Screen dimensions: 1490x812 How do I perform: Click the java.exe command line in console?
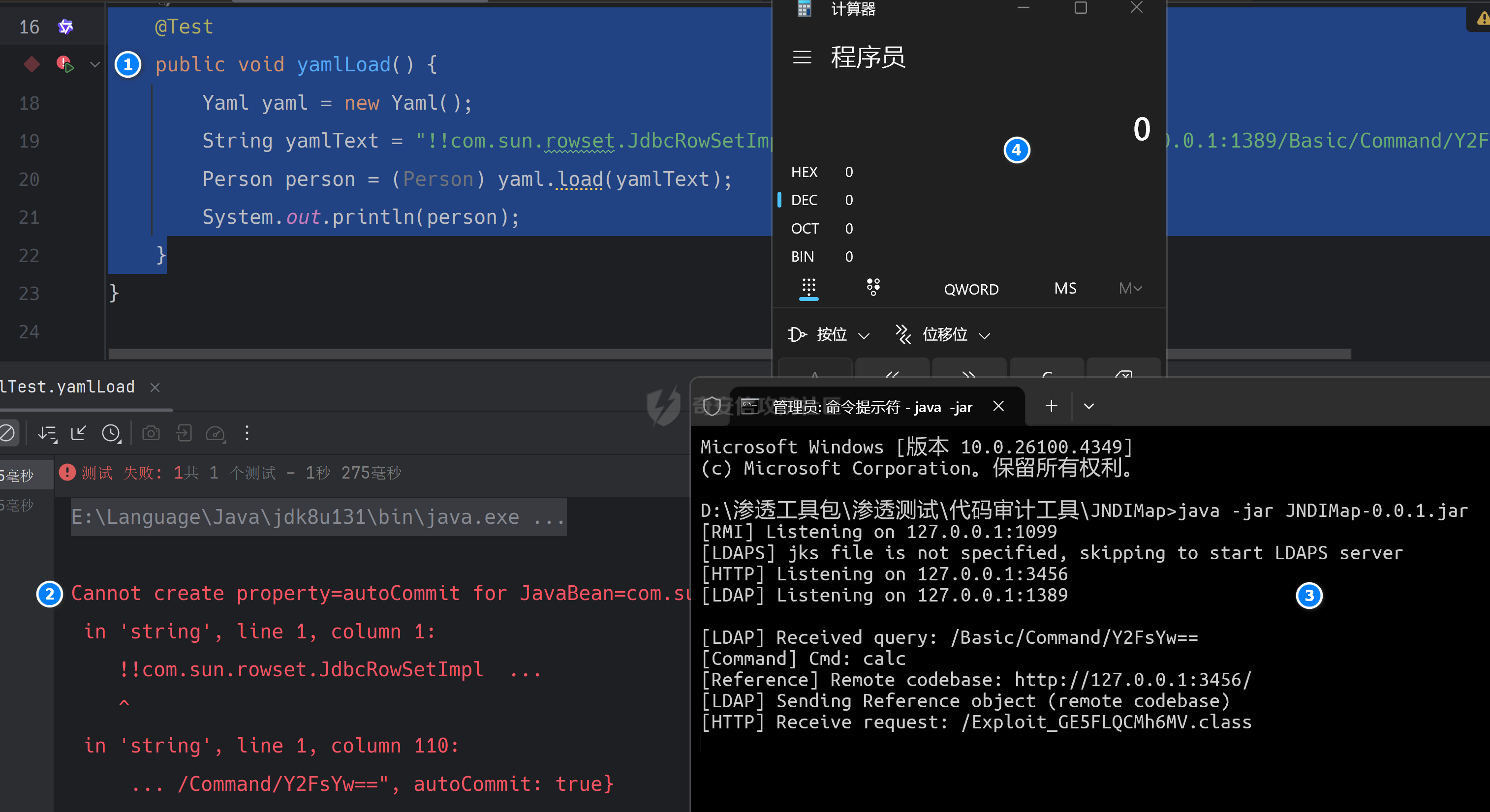tap(318, 517)
